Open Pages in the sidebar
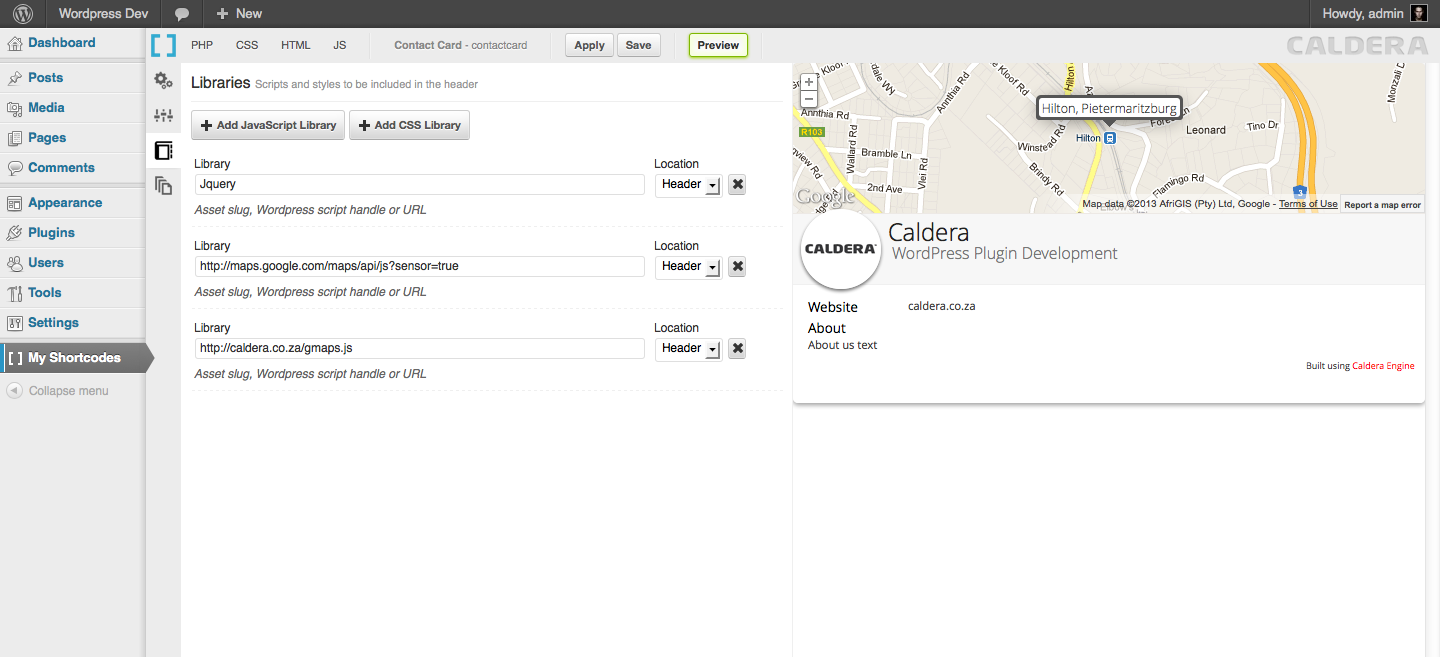 click(x=47, y=138)
